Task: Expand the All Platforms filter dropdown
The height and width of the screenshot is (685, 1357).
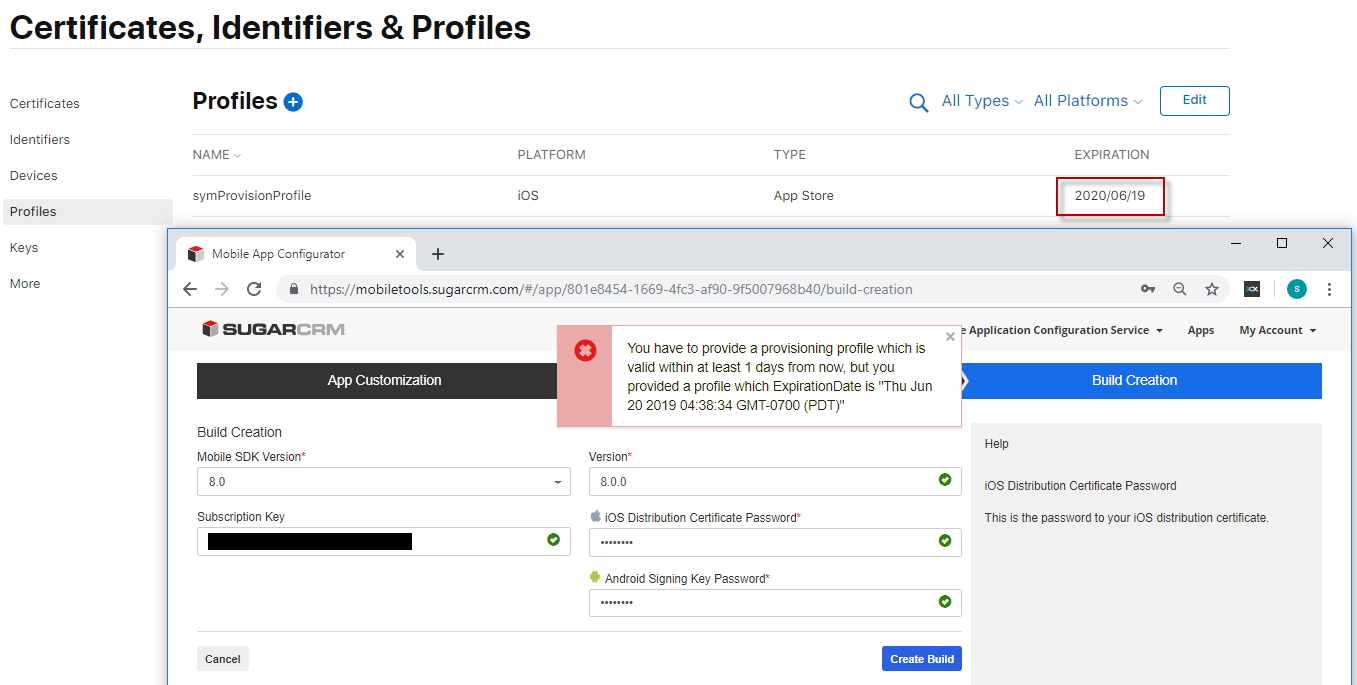Action: click(x=1087, y=101)
